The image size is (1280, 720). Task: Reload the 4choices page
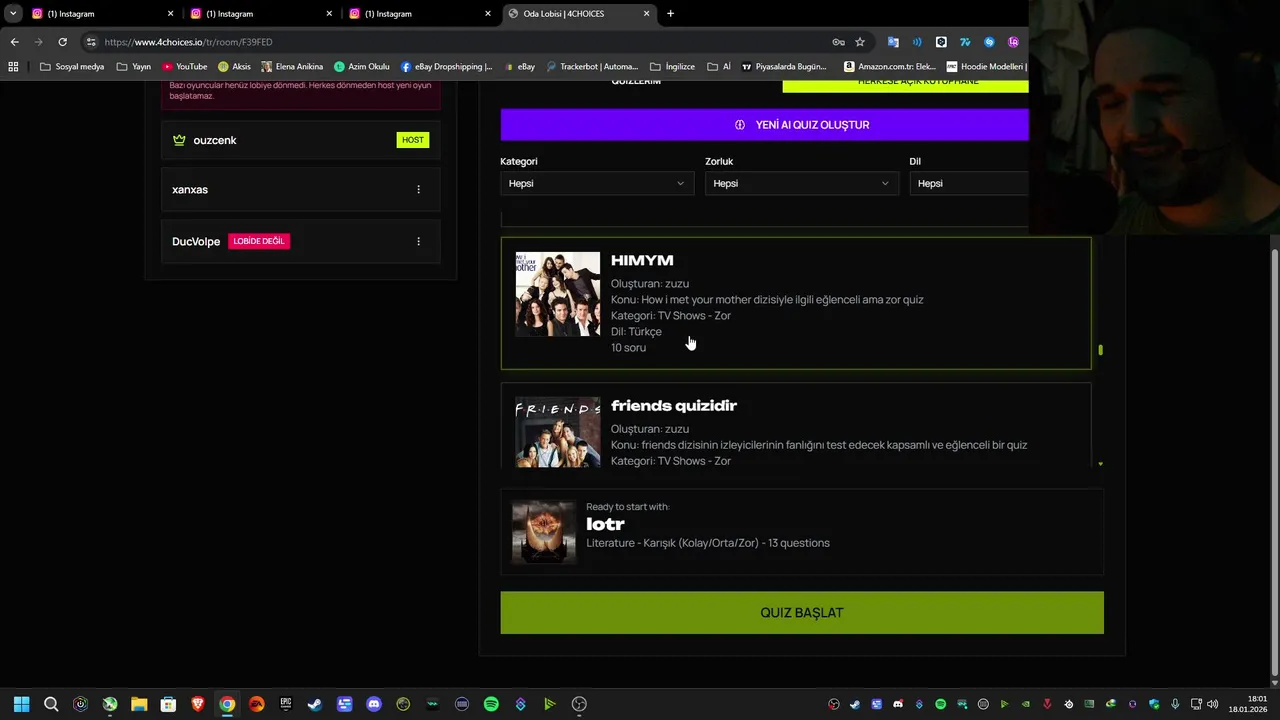click(x=62, y=42)
